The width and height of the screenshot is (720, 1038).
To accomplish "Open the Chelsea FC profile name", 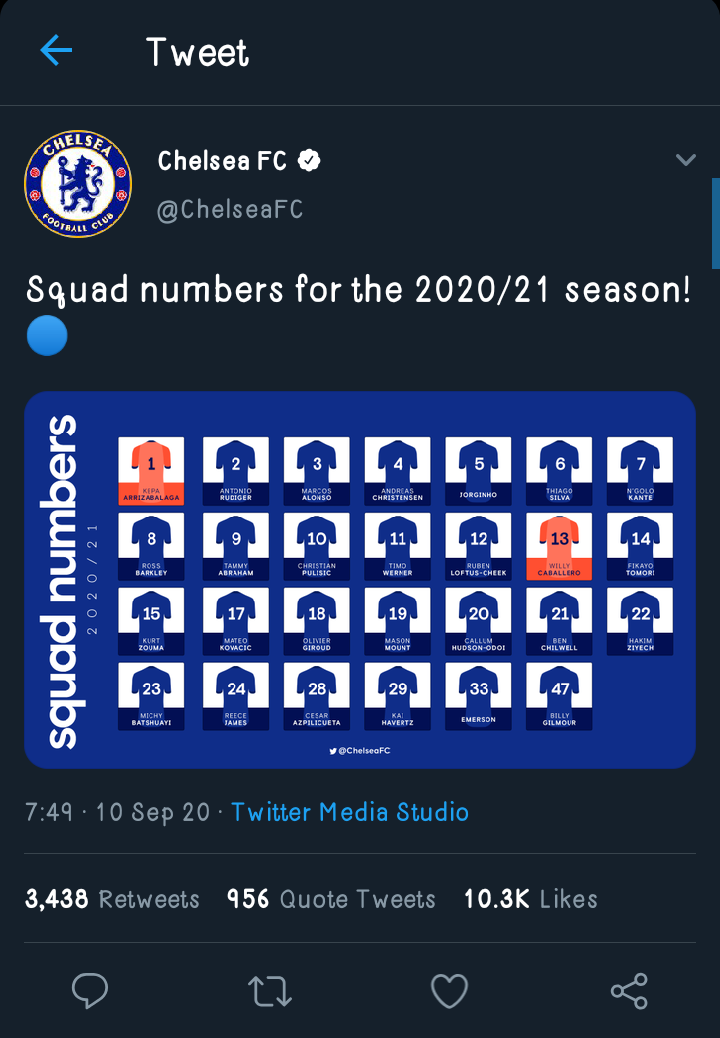I will coord(222,160).
